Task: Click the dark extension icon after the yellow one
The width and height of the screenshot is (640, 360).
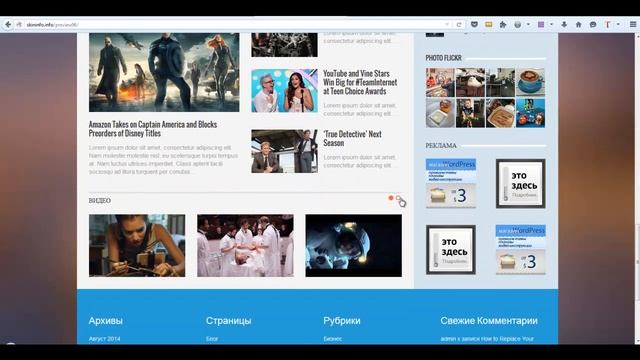Action: pyautogui.click(x=503, y=24)
